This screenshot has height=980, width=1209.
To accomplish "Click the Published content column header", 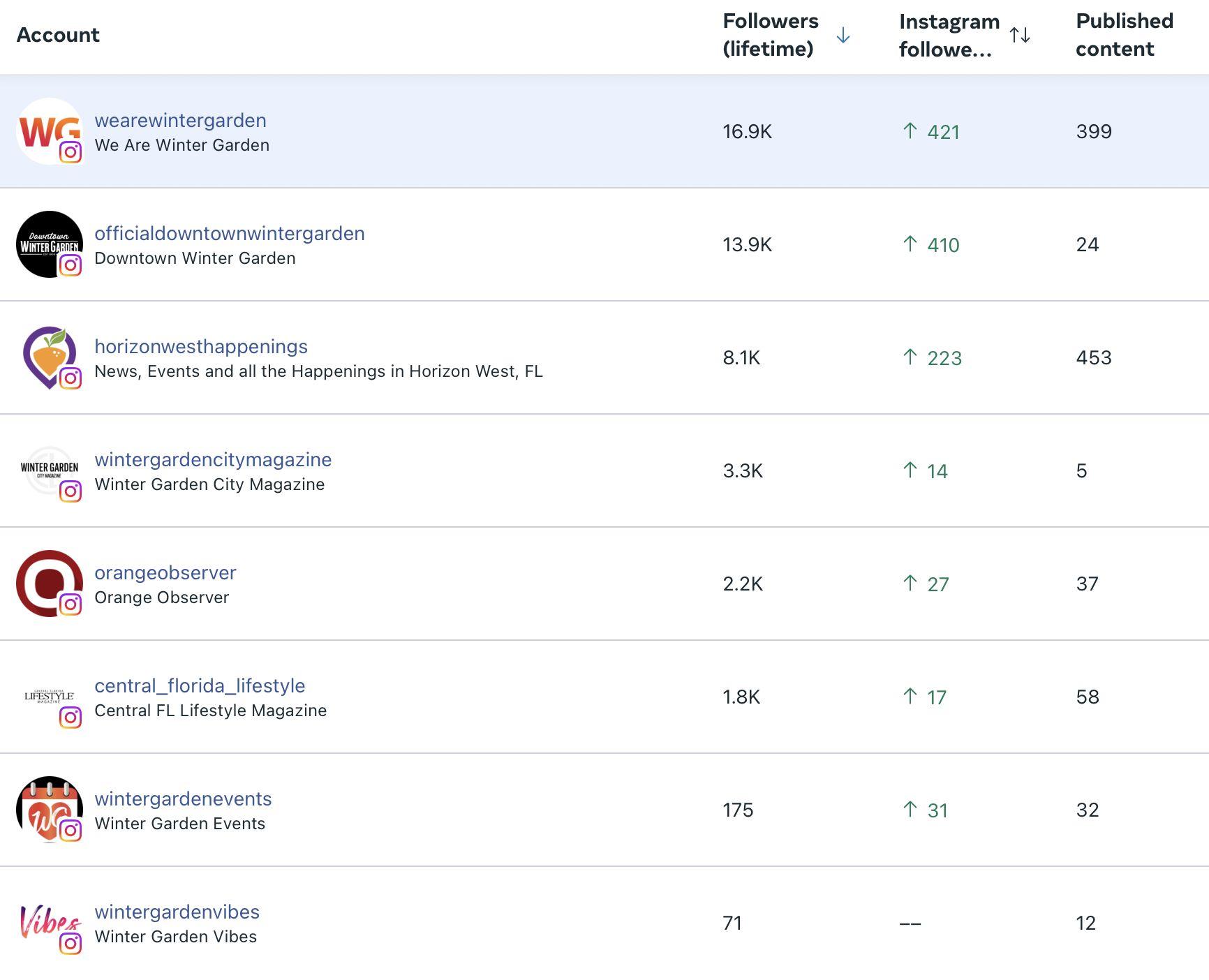I will point(1124,35).
